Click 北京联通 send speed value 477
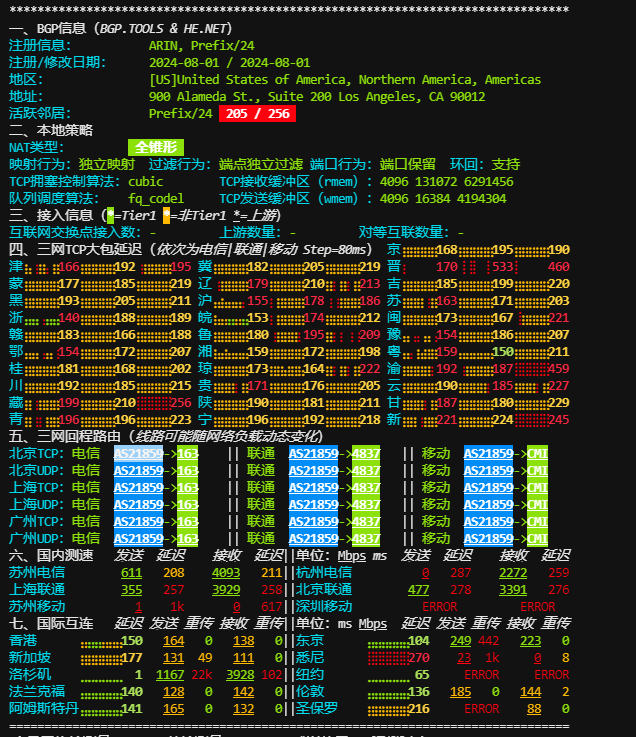Image resolution: width=636 pixels, height=737 pixels. [418, 589]
